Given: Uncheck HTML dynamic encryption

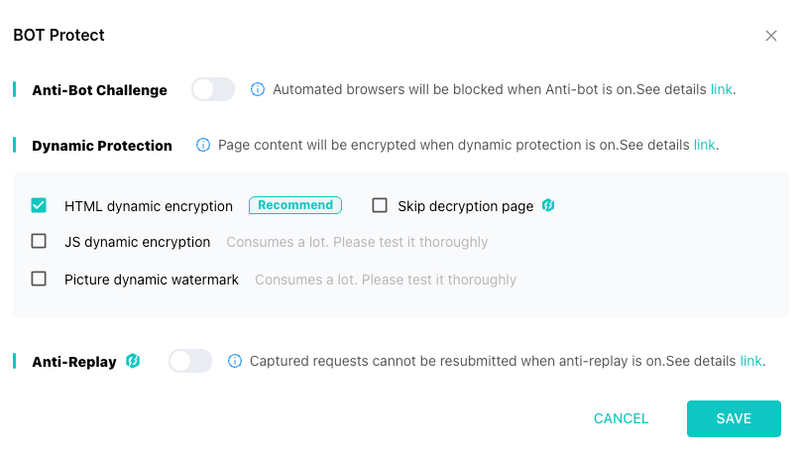Looking at the screenshot, I should (39, 206).
